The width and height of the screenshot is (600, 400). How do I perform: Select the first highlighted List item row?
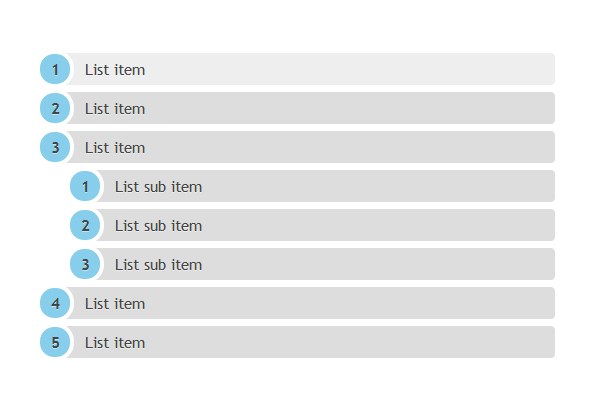coord(310,69)
